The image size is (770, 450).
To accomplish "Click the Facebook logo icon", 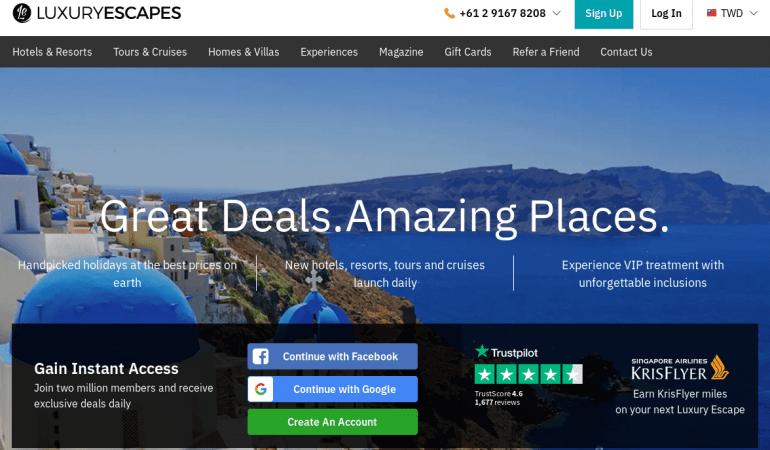I will point(260,357).
